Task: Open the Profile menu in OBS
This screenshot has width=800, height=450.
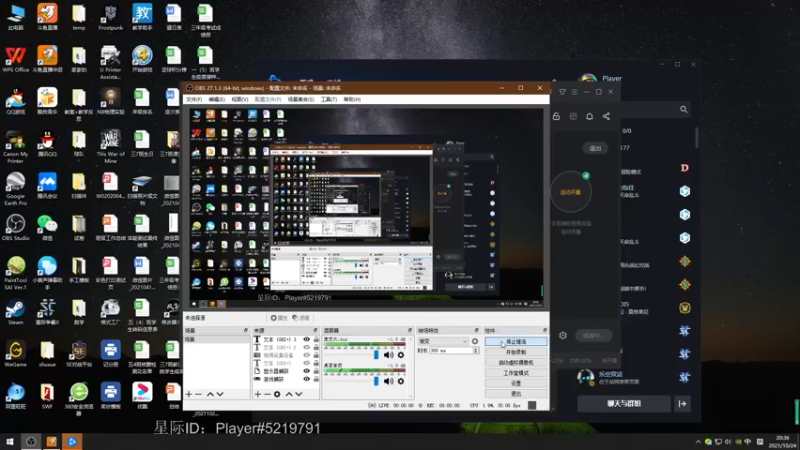Action: (268, 99)
